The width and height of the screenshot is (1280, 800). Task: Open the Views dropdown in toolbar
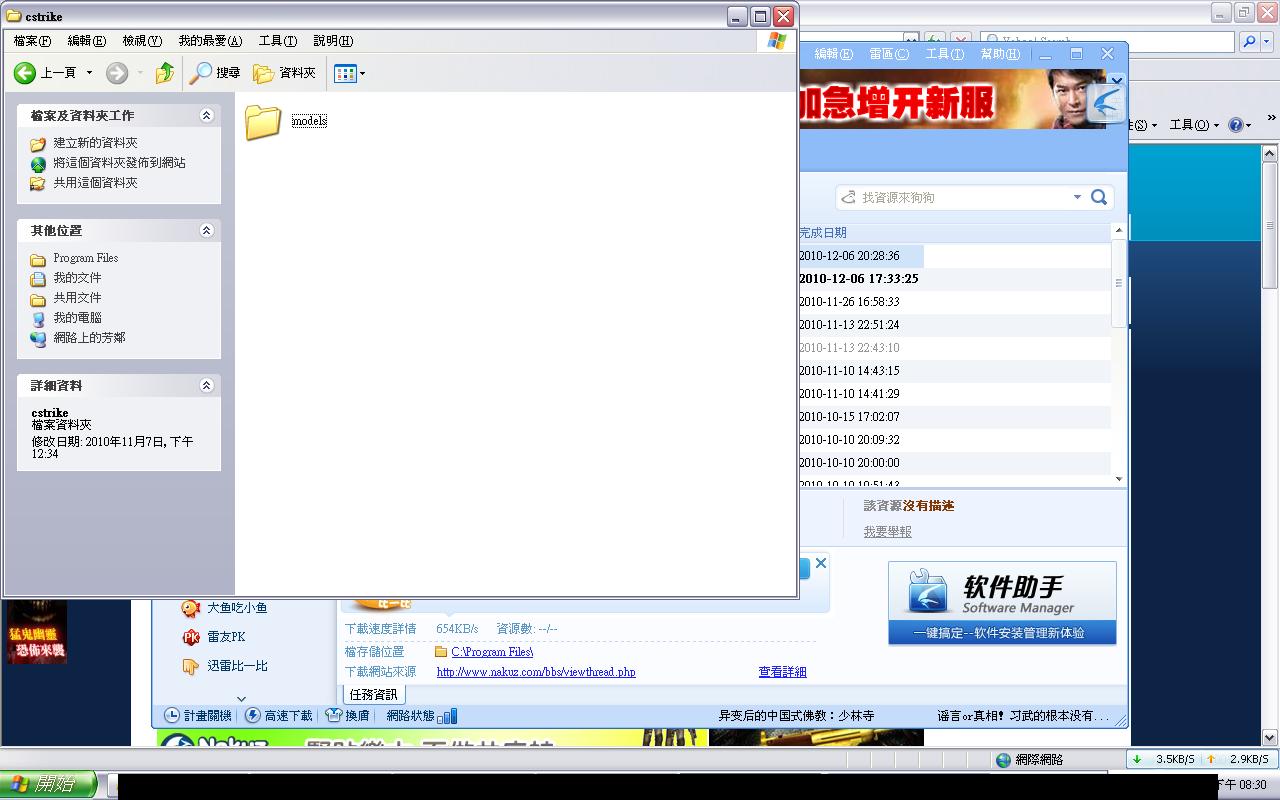click(349, 73)
